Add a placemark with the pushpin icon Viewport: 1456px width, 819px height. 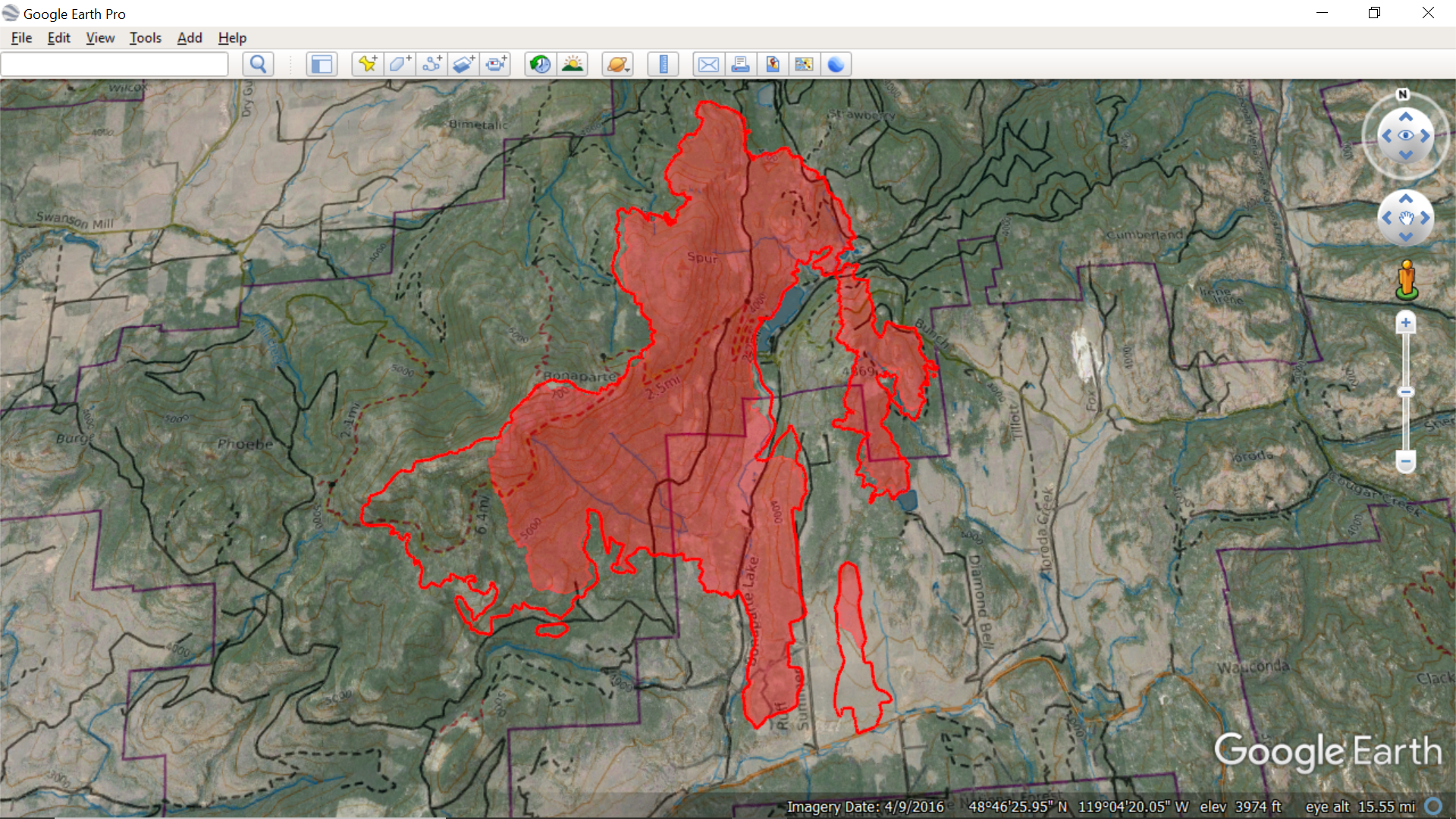[368, 64]
